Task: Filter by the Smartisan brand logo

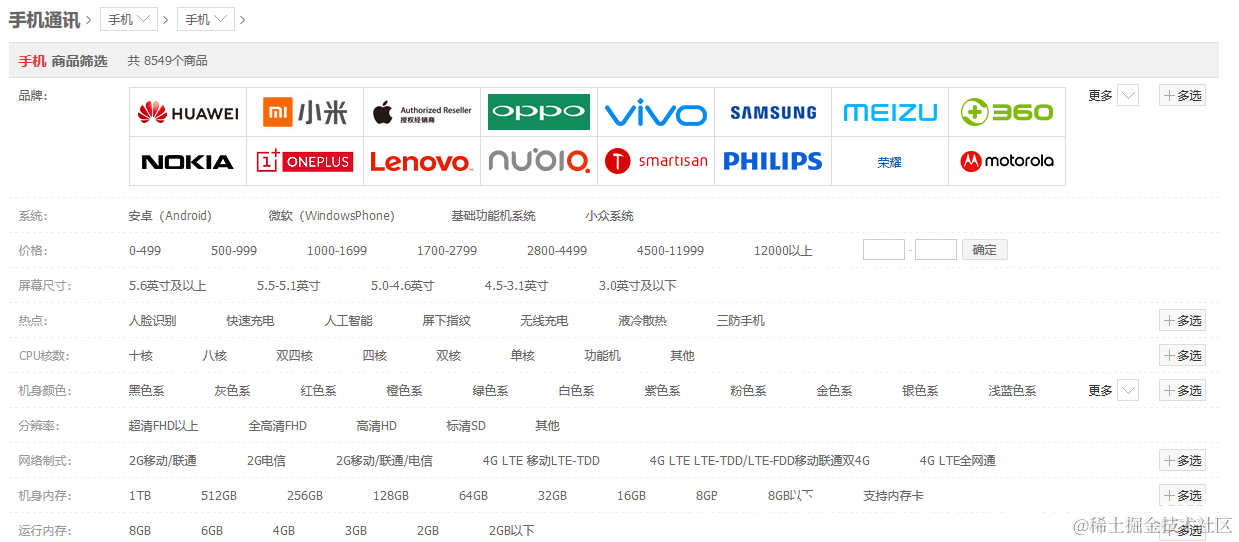Action: (656, 161)
